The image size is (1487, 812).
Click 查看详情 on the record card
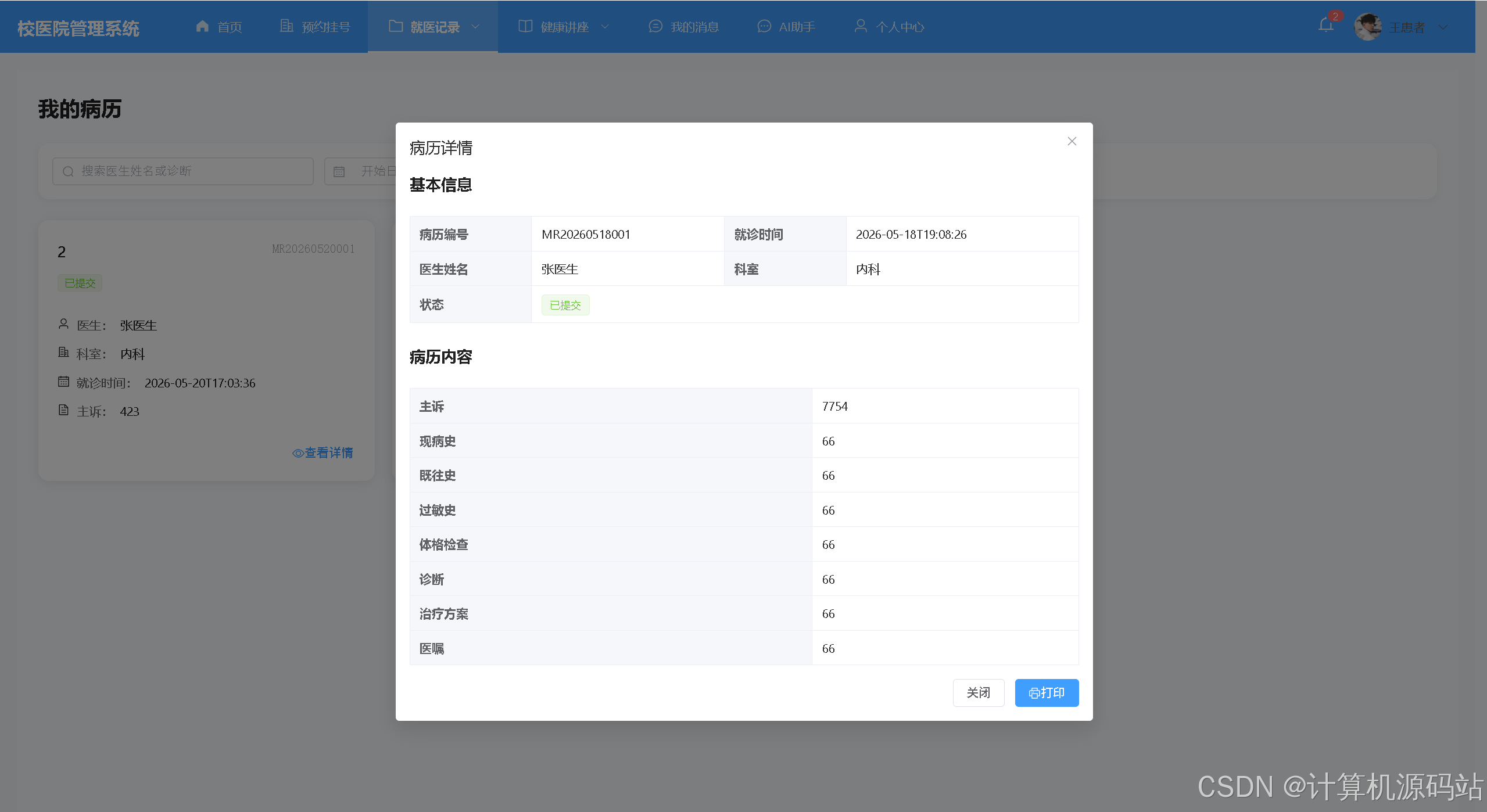coord(323,453)
